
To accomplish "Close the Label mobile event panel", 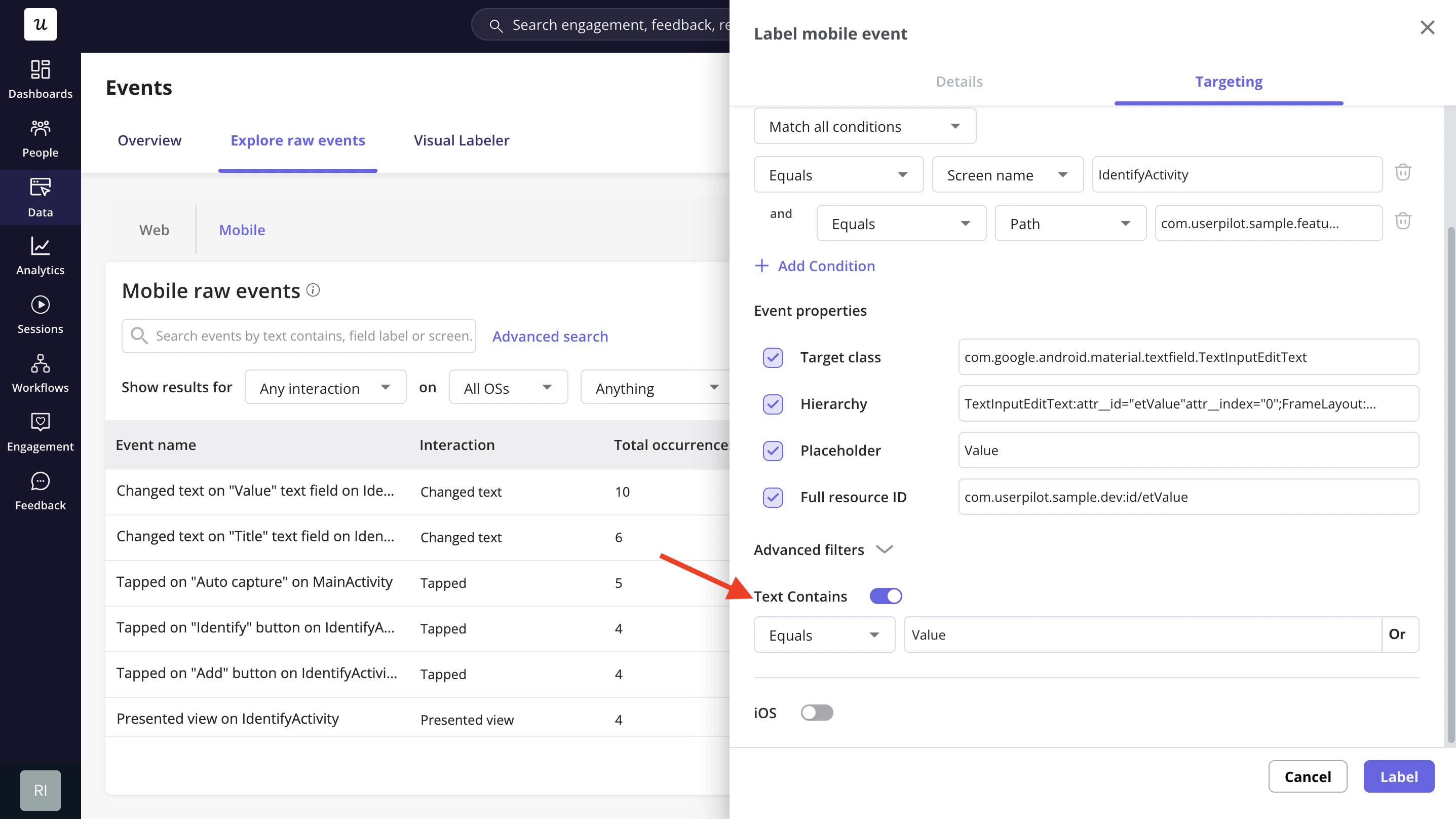I will (1427, 27).
